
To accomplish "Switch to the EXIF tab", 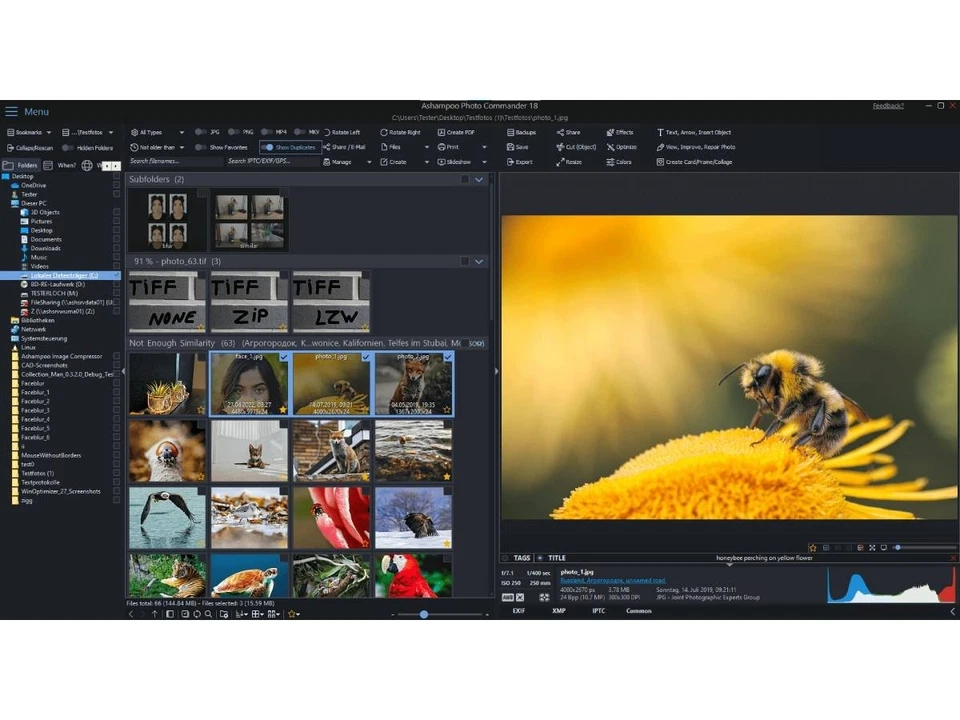I will (518, 611).
